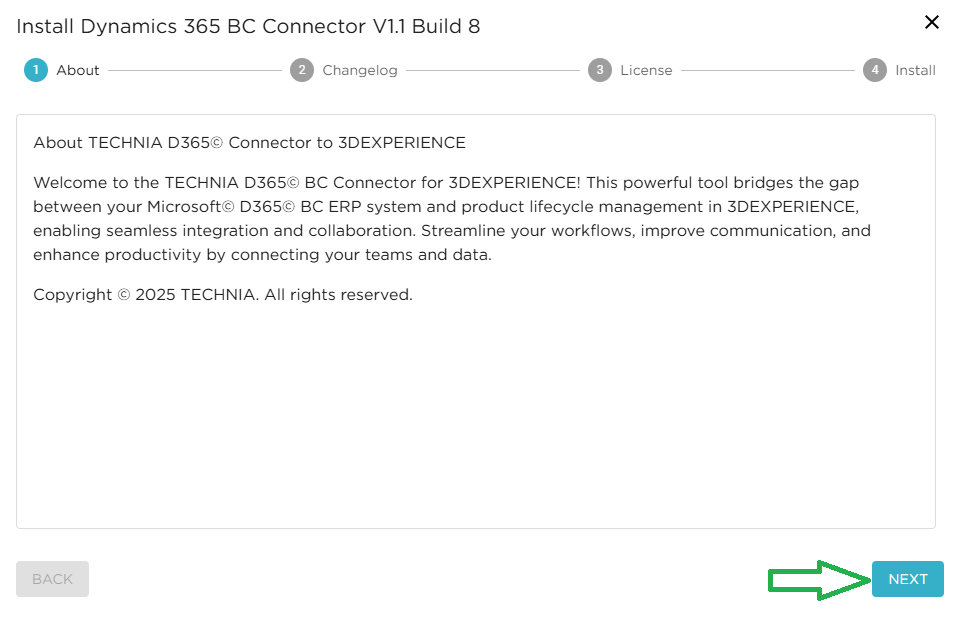Click the step 2 numbered circle
The image size is (958, 630).
[x=302, y=70]
